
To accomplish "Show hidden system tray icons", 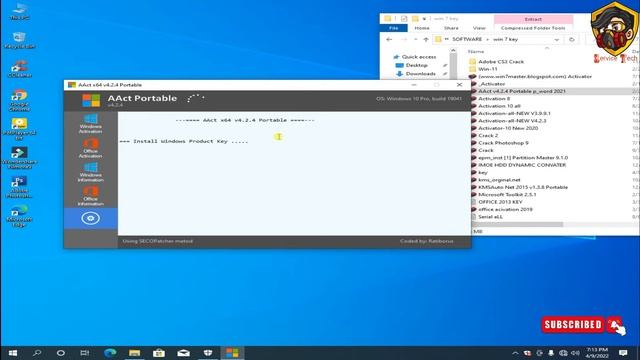I will click(515, 353).
